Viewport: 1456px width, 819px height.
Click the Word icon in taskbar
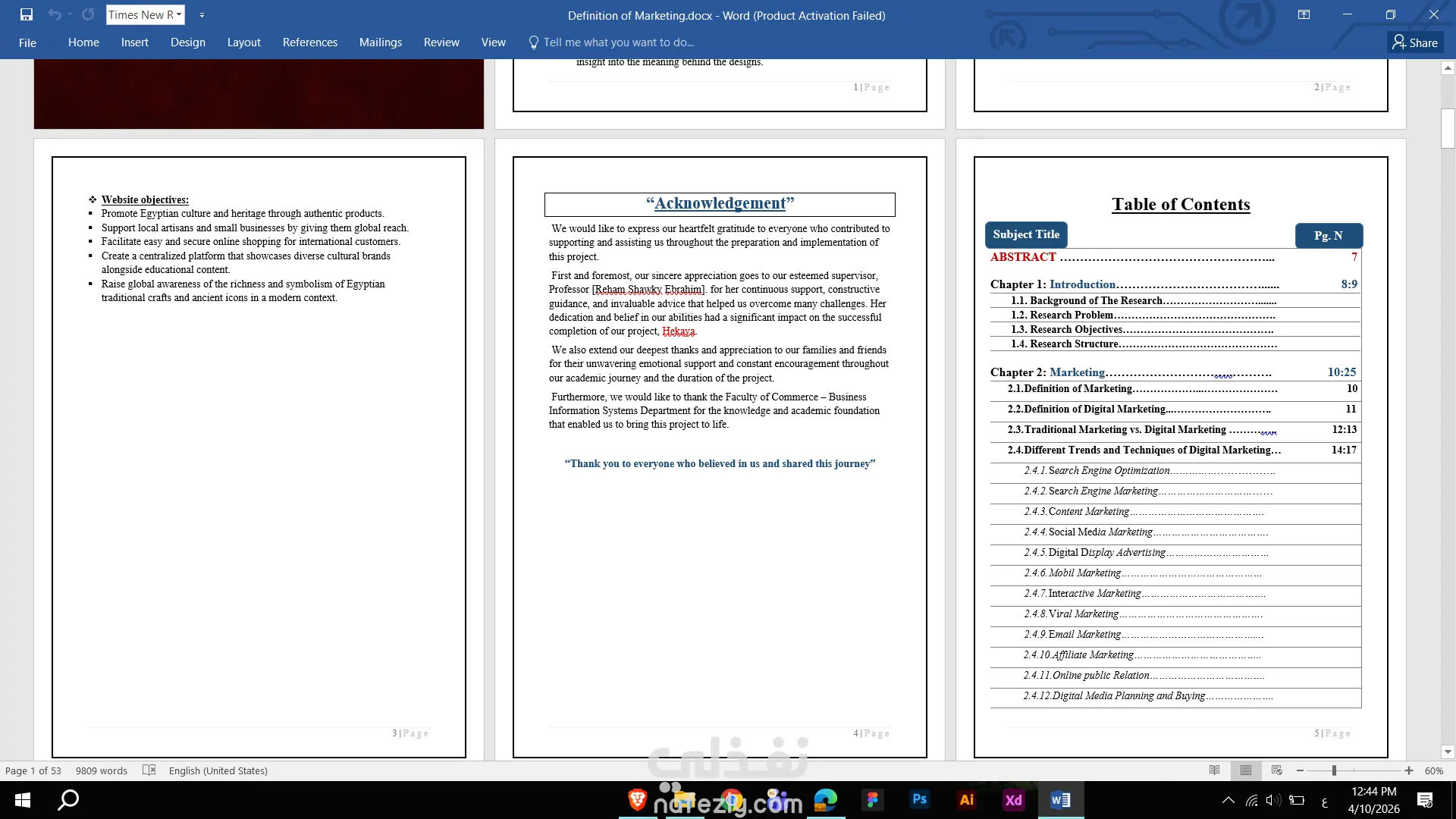[1060, 799]
